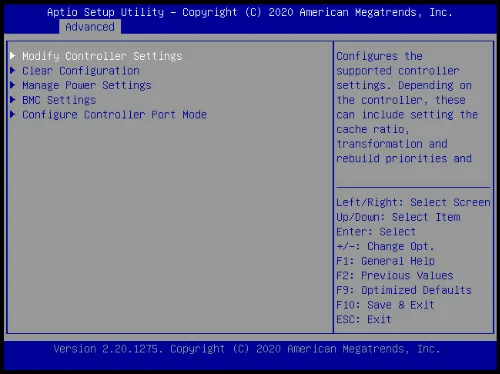Open Modify Controller Settings submenu
Image resolution: width=500 pixels, height=374 pixels.
pyautogui.click(x=102, y=56)
